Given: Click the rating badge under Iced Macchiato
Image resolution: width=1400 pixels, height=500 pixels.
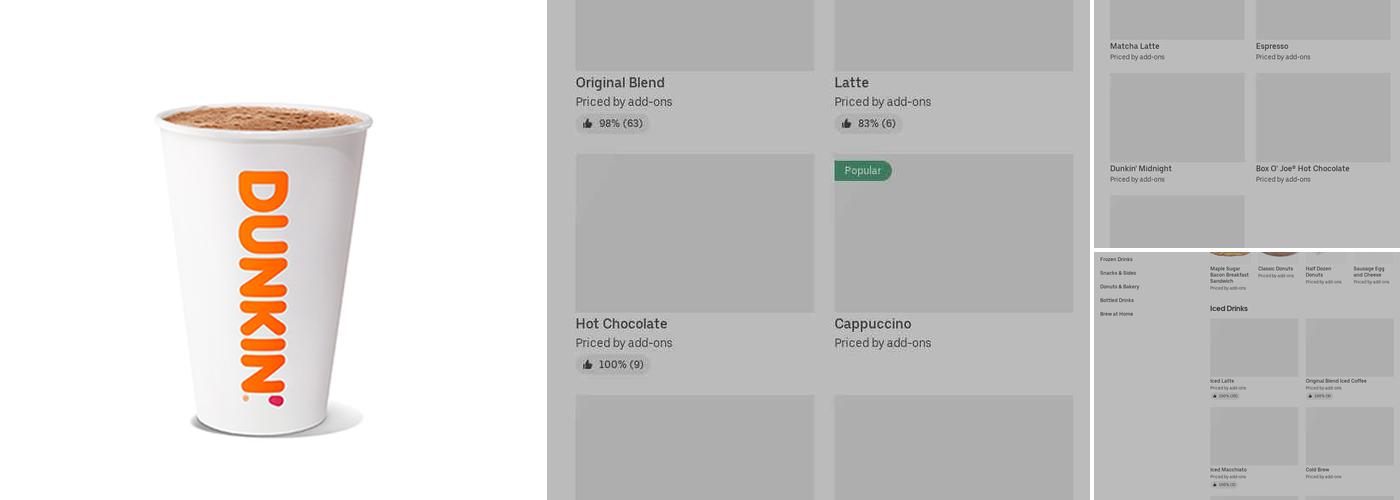Looking at the screenshot, I should 1224,484.
